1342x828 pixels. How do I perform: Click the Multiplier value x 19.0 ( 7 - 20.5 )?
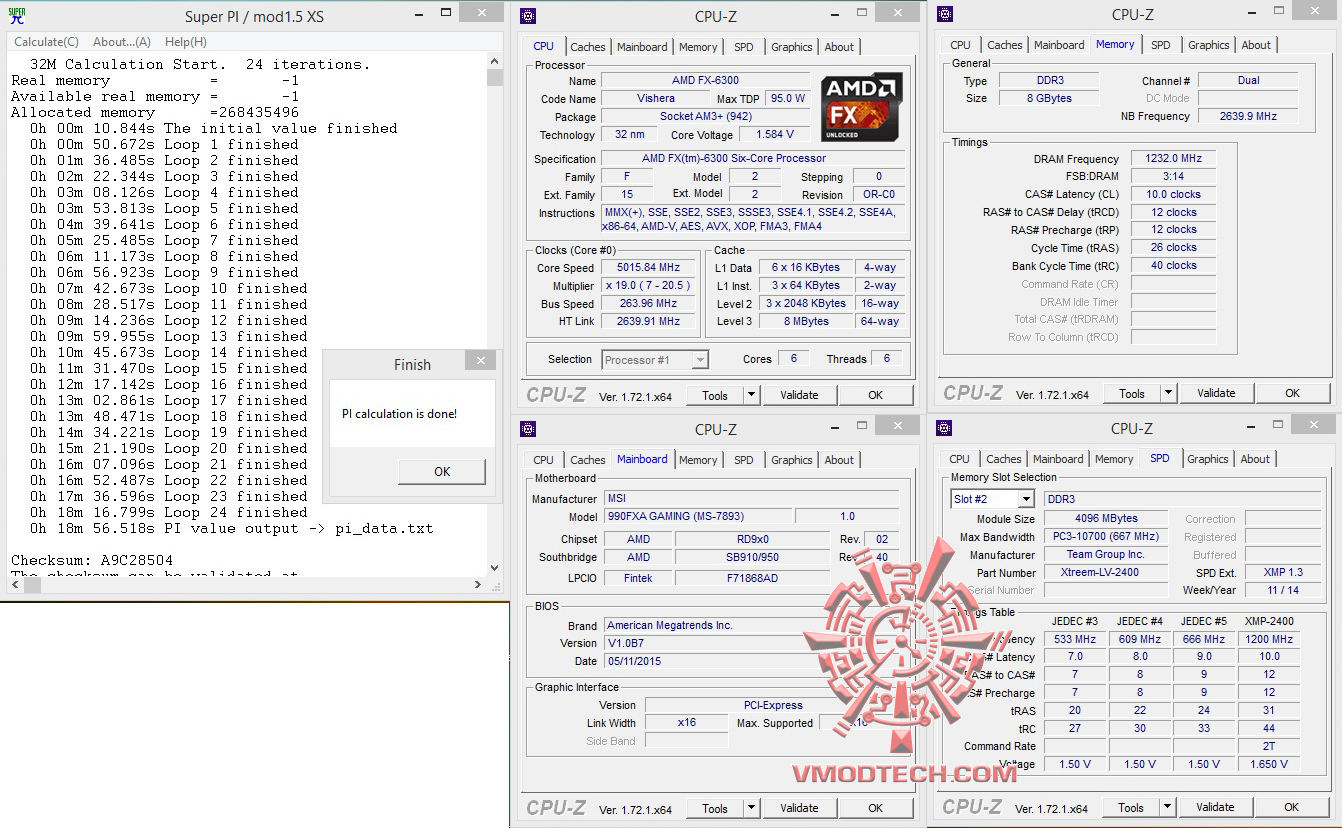click(x=648, y=285)
